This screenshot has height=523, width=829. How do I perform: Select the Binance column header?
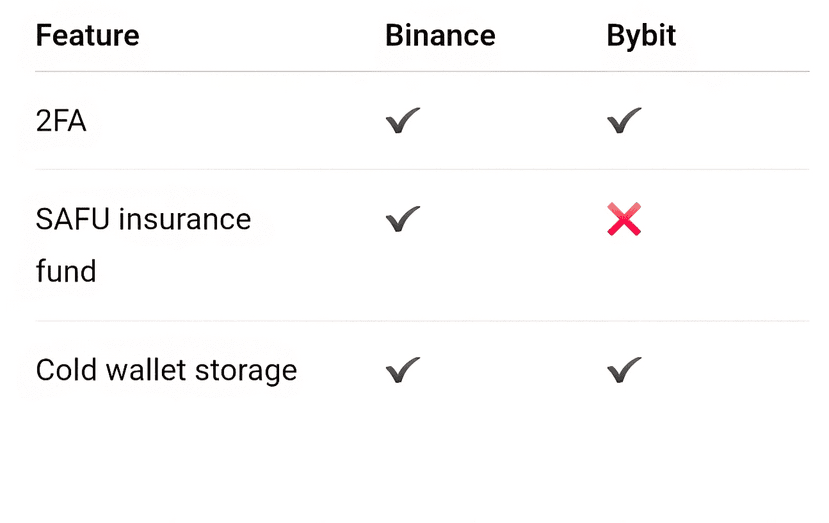tap(440, 36)
